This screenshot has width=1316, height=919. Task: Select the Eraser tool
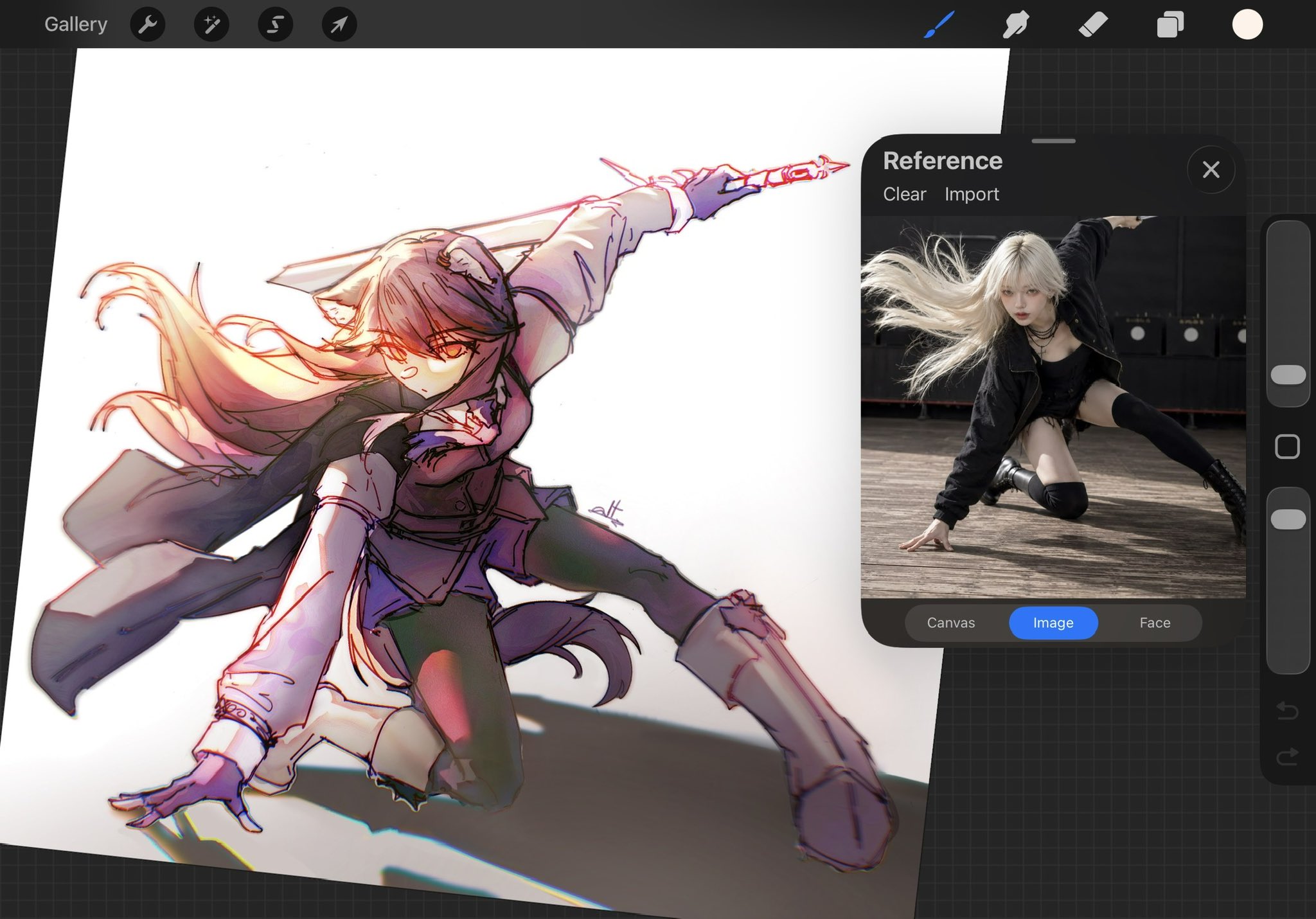point(1093,24)
